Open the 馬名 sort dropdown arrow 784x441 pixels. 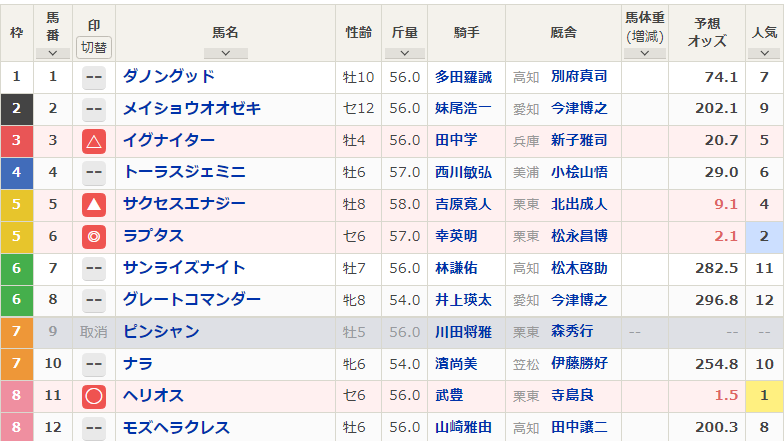tap(226, 53)
